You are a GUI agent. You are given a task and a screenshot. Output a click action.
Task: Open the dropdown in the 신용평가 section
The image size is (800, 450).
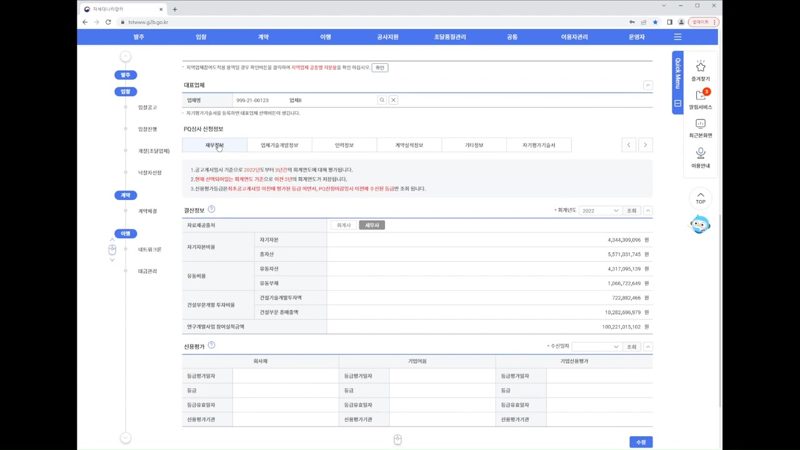[x=596, y=347]
